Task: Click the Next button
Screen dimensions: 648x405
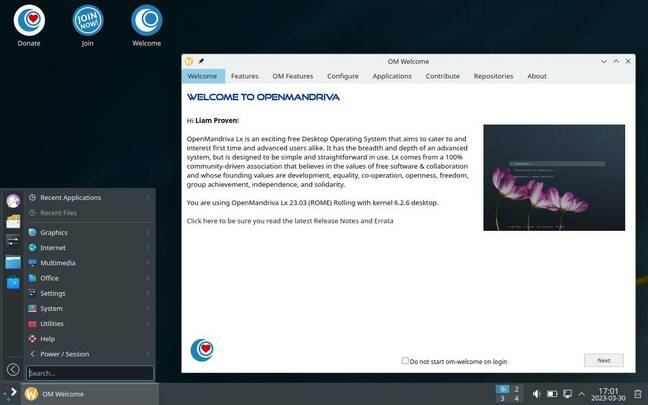Action: (604, 360)
